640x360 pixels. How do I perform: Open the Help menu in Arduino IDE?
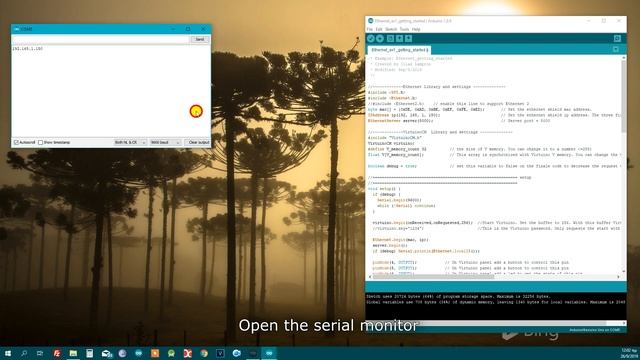pyautogui.click(x=416, y=29)
